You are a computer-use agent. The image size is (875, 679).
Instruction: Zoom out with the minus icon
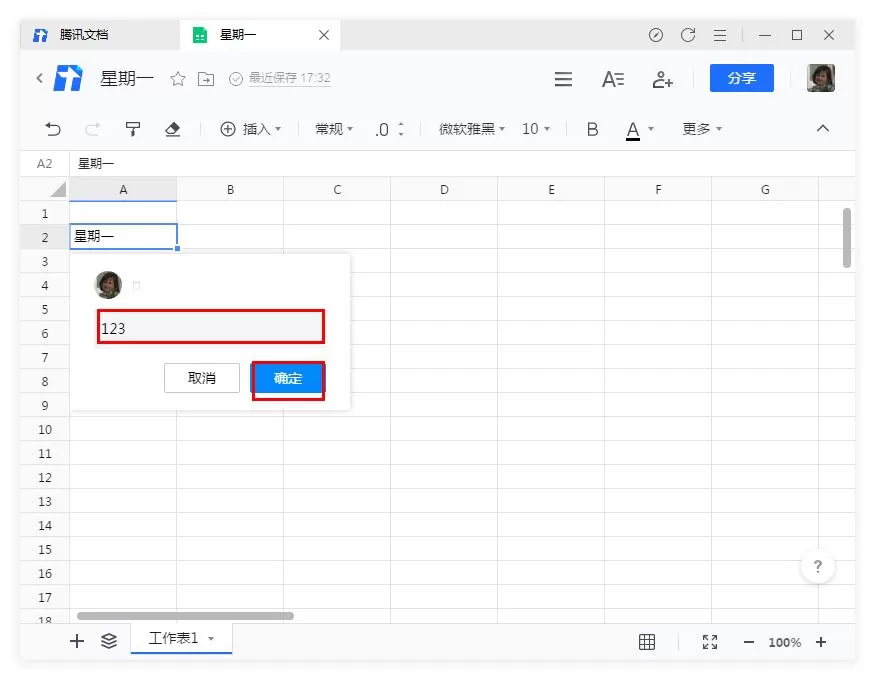pos(749,643)
